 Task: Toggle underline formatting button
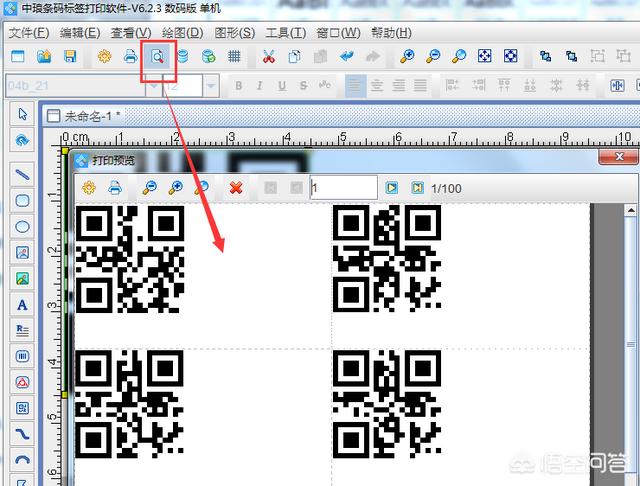(x=281, y=86)
